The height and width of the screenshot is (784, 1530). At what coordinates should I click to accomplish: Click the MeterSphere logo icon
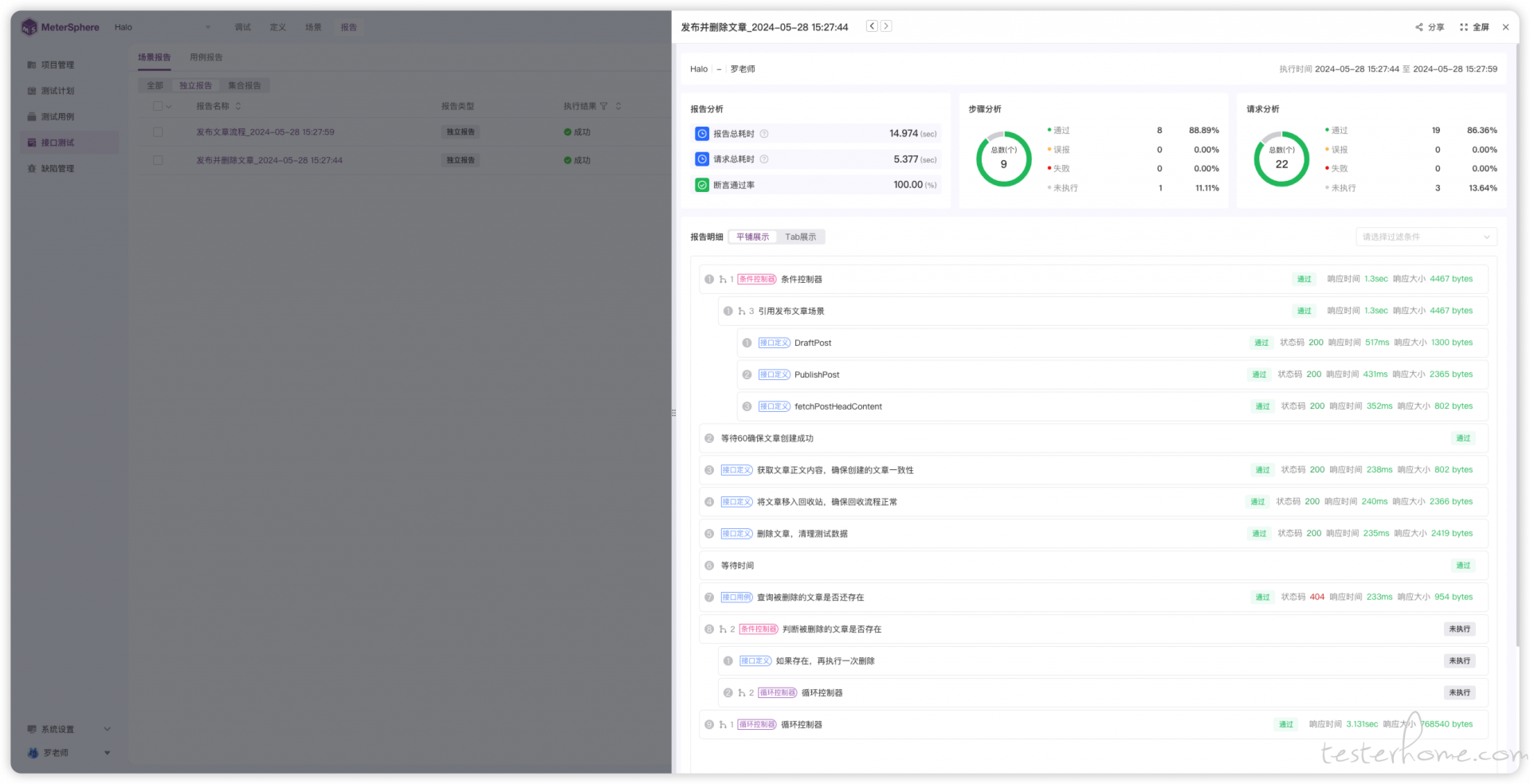click(29, 27)
